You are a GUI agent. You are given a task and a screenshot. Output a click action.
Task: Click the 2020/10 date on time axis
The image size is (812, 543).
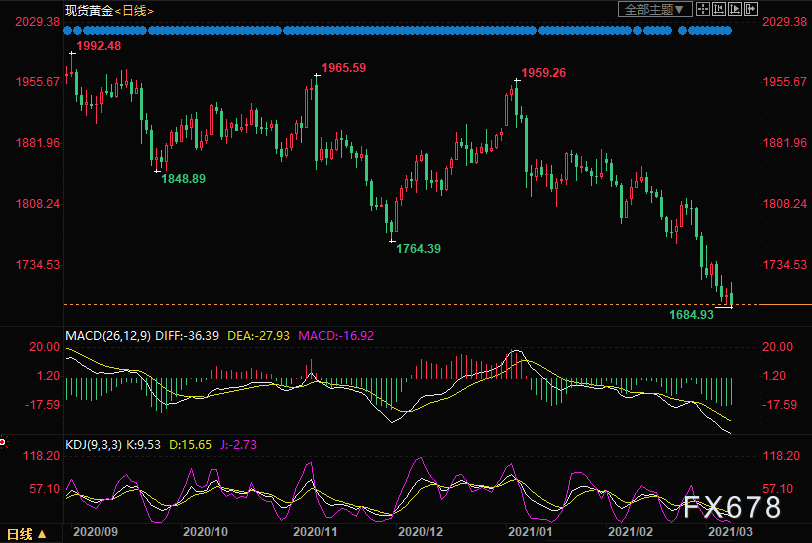pos(206,532)
